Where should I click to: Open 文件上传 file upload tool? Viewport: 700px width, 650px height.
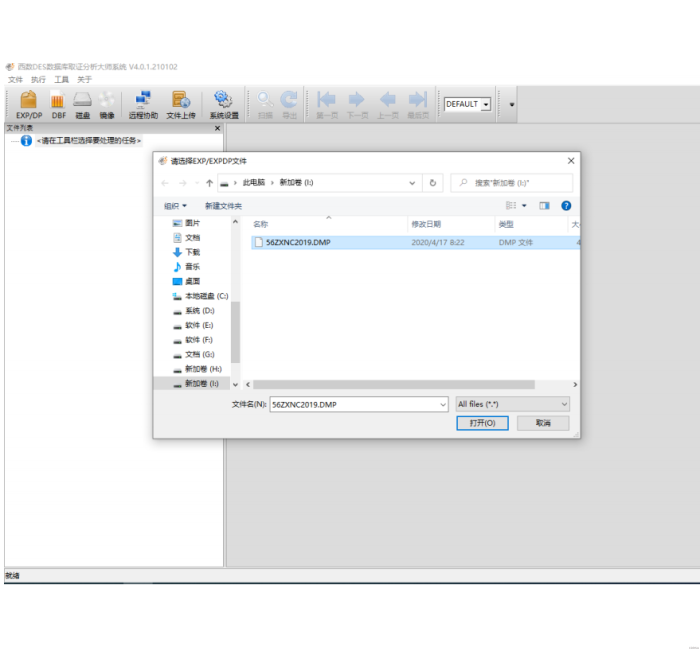[x=181, y=105]
